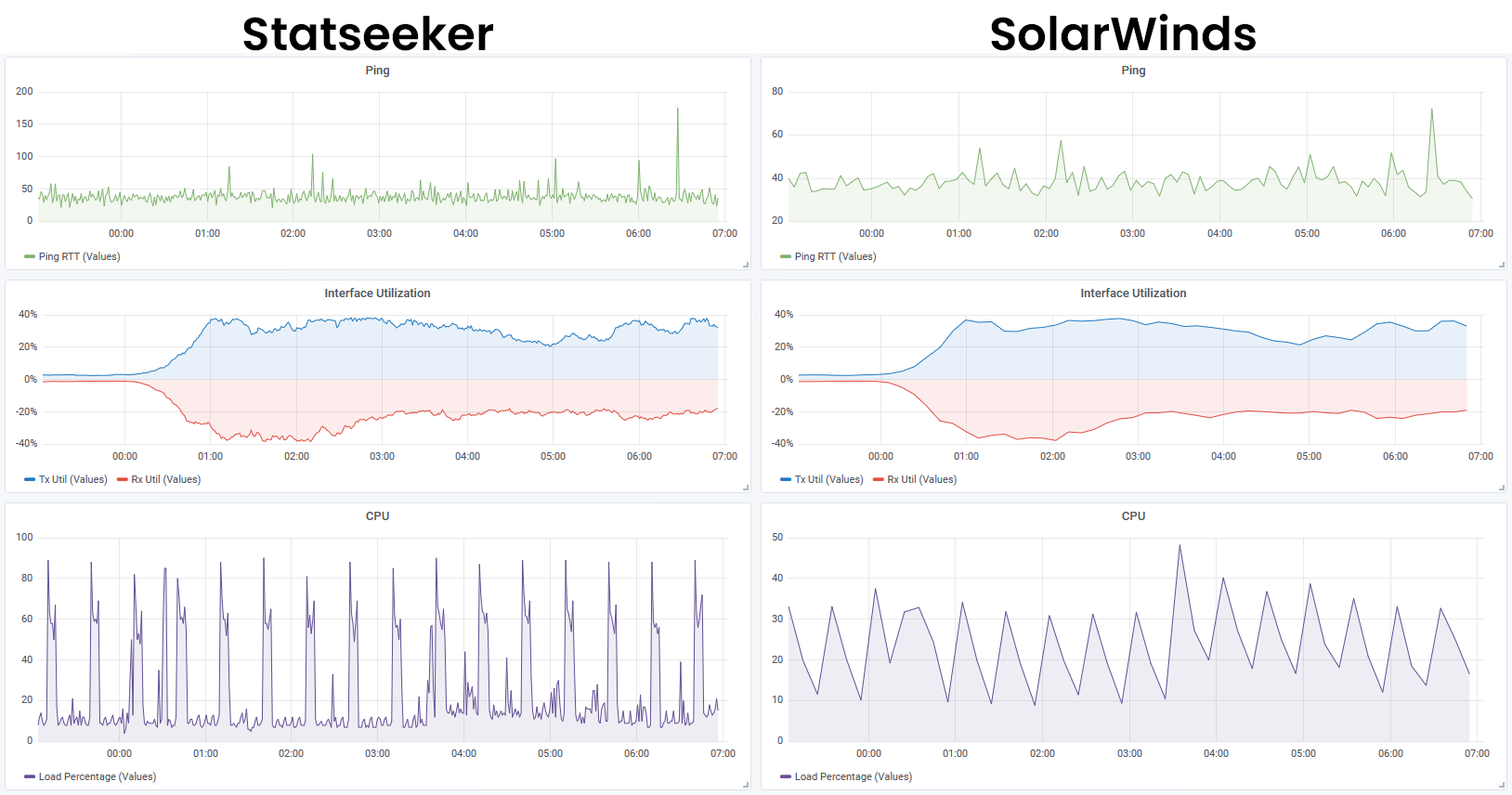This screenshot has width=1512, height=795.
Task: Click the tallest peak in SolarWinds Ping chart
Action: pyautogui.click(x=1431, y=111)
